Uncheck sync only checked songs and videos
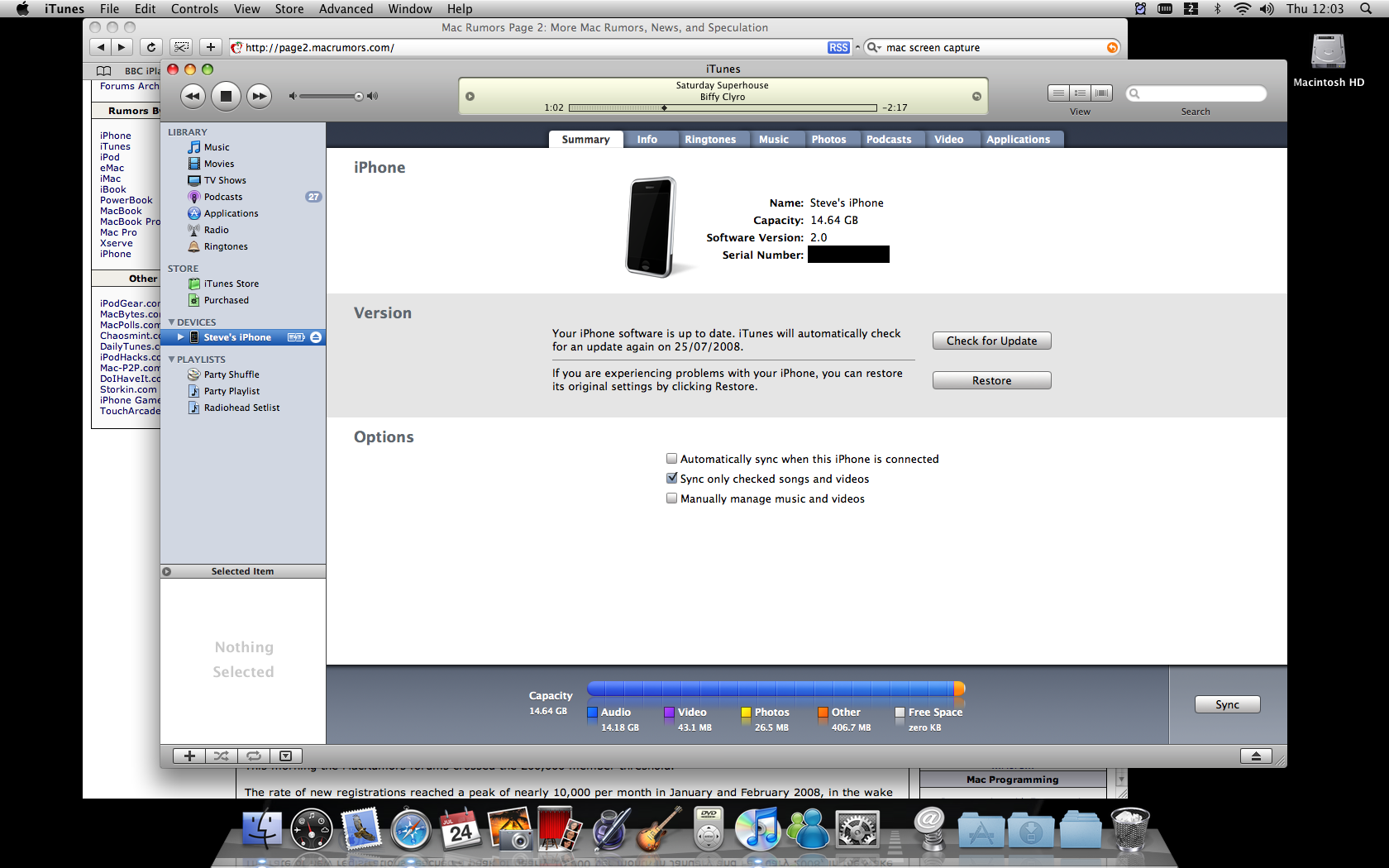This screenshot has height=868, width=1389. [x=671, y=479]
